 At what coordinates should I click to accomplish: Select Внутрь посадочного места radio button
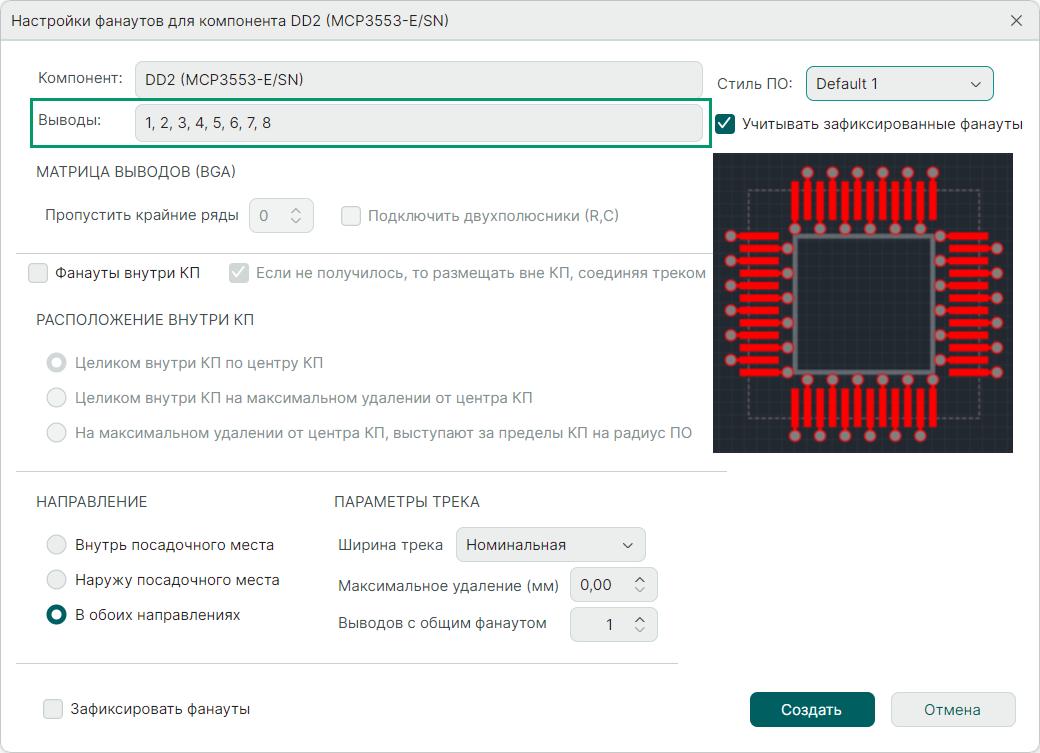(57, 545)
